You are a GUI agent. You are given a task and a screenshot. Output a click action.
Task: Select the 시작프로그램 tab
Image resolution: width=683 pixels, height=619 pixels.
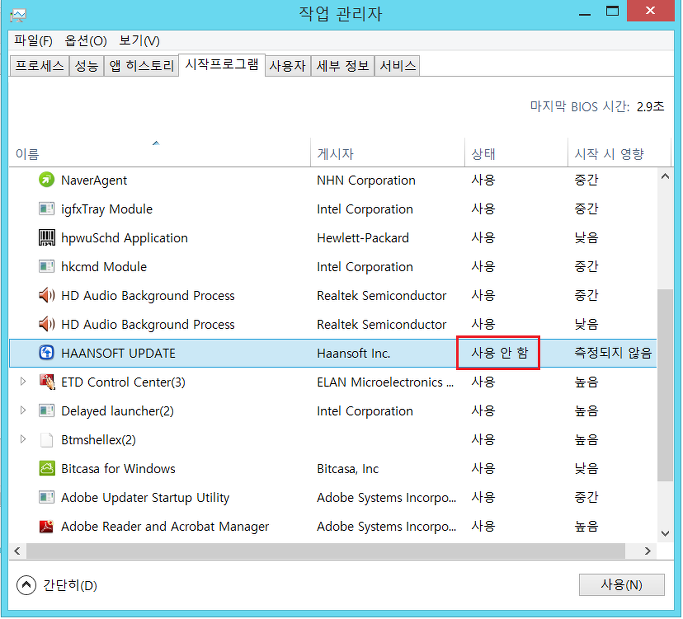point(222,64)
